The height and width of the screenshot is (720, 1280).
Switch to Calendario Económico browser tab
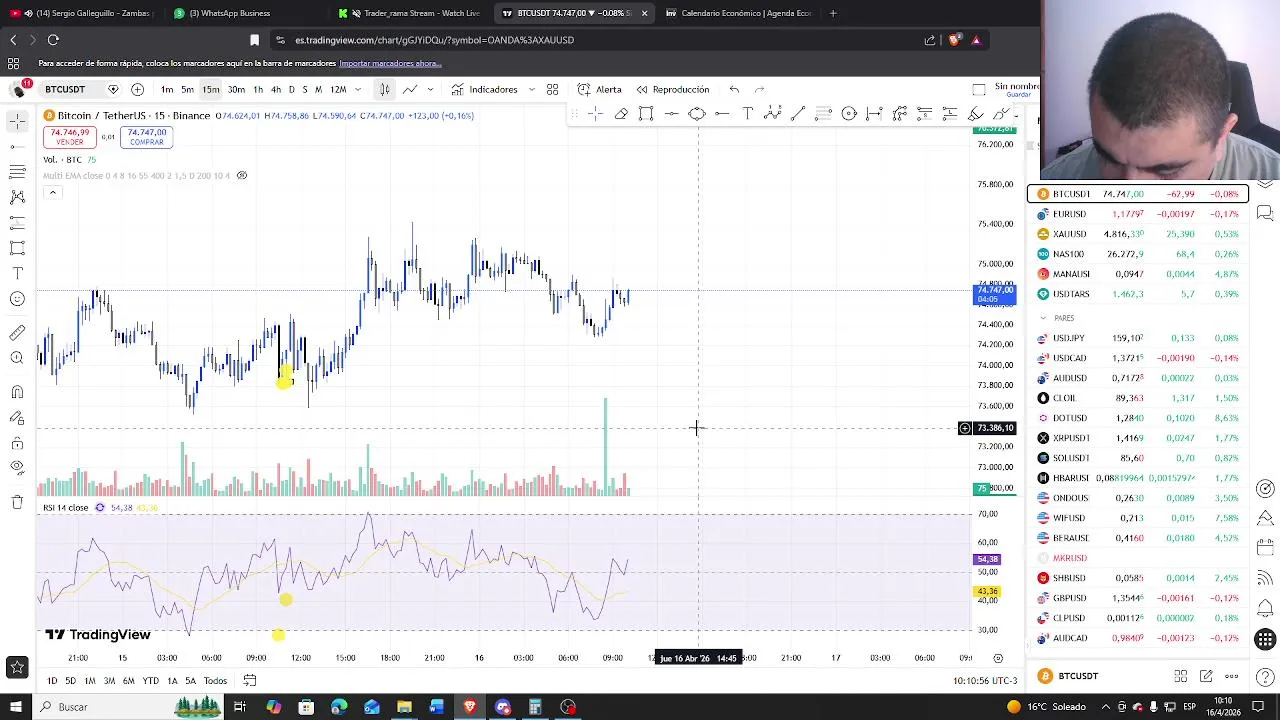click(738, 13)
